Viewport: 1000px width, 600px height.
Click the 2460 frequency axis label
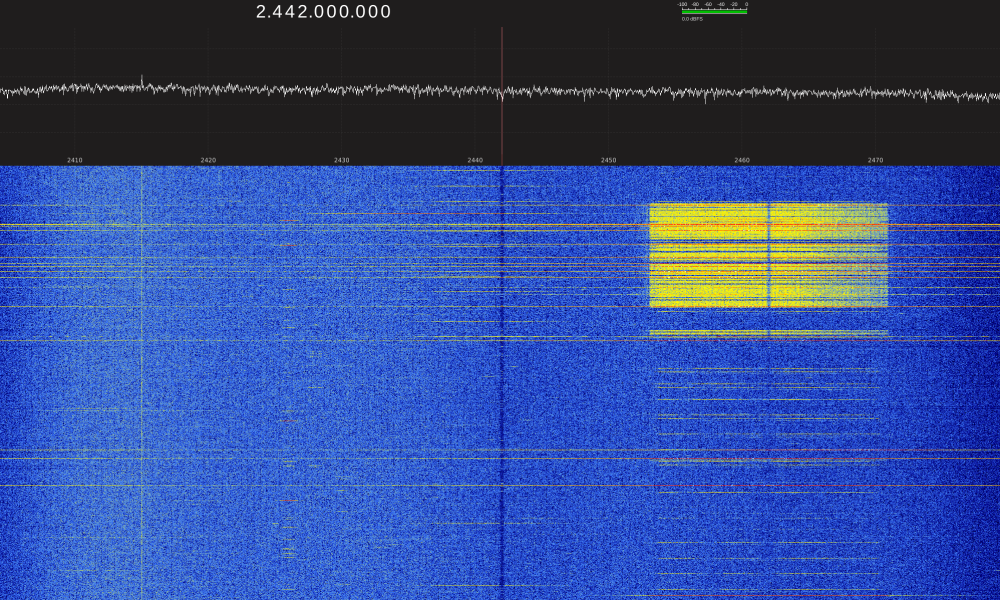(x=742, y=160)
